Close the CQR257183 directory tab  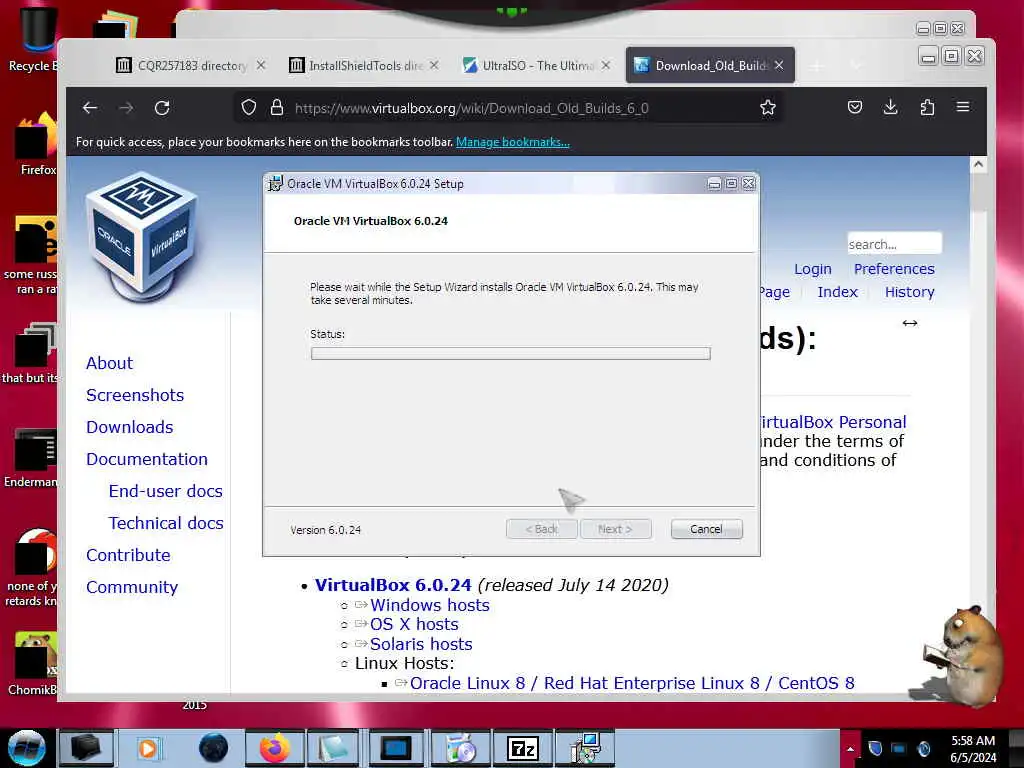261,65
